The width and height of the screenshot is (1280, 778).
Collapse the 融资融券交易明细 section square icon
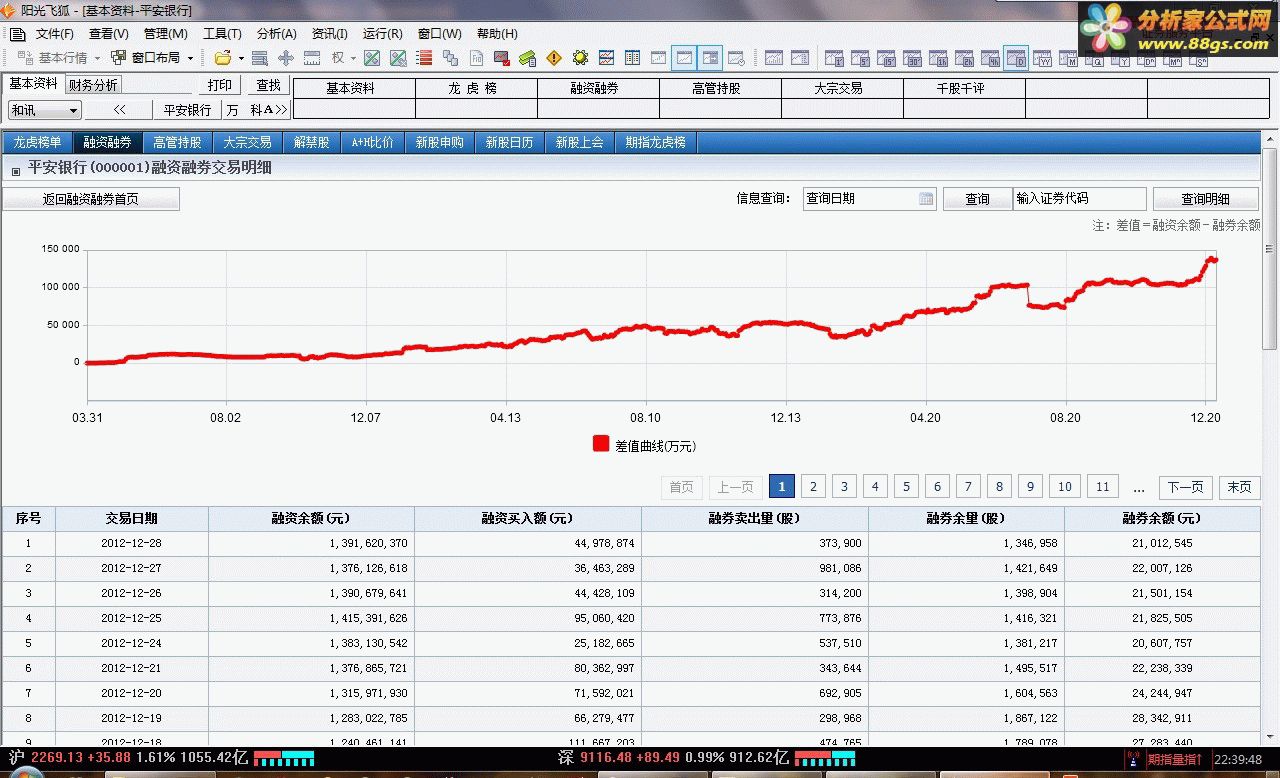click(16, 171)
